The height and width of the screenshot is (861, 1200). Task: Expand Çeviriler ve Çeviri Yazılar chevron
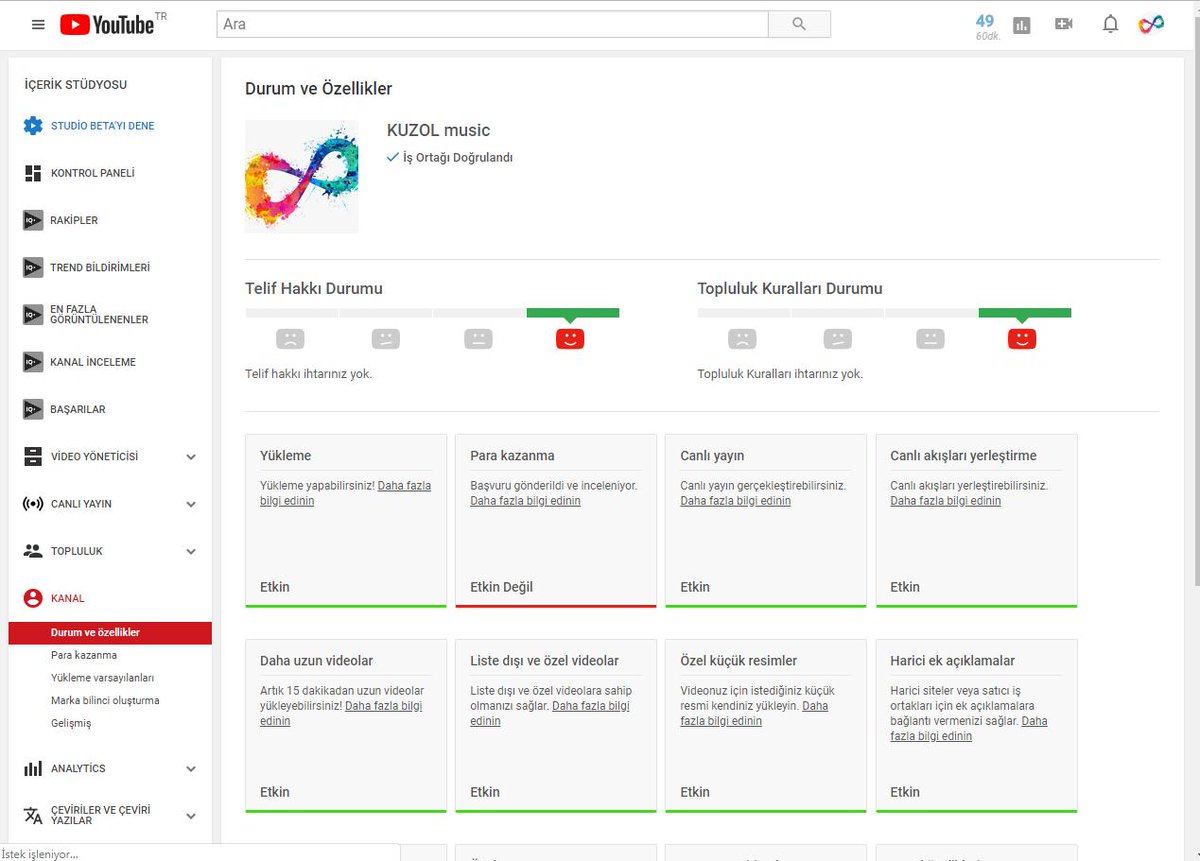191,816
